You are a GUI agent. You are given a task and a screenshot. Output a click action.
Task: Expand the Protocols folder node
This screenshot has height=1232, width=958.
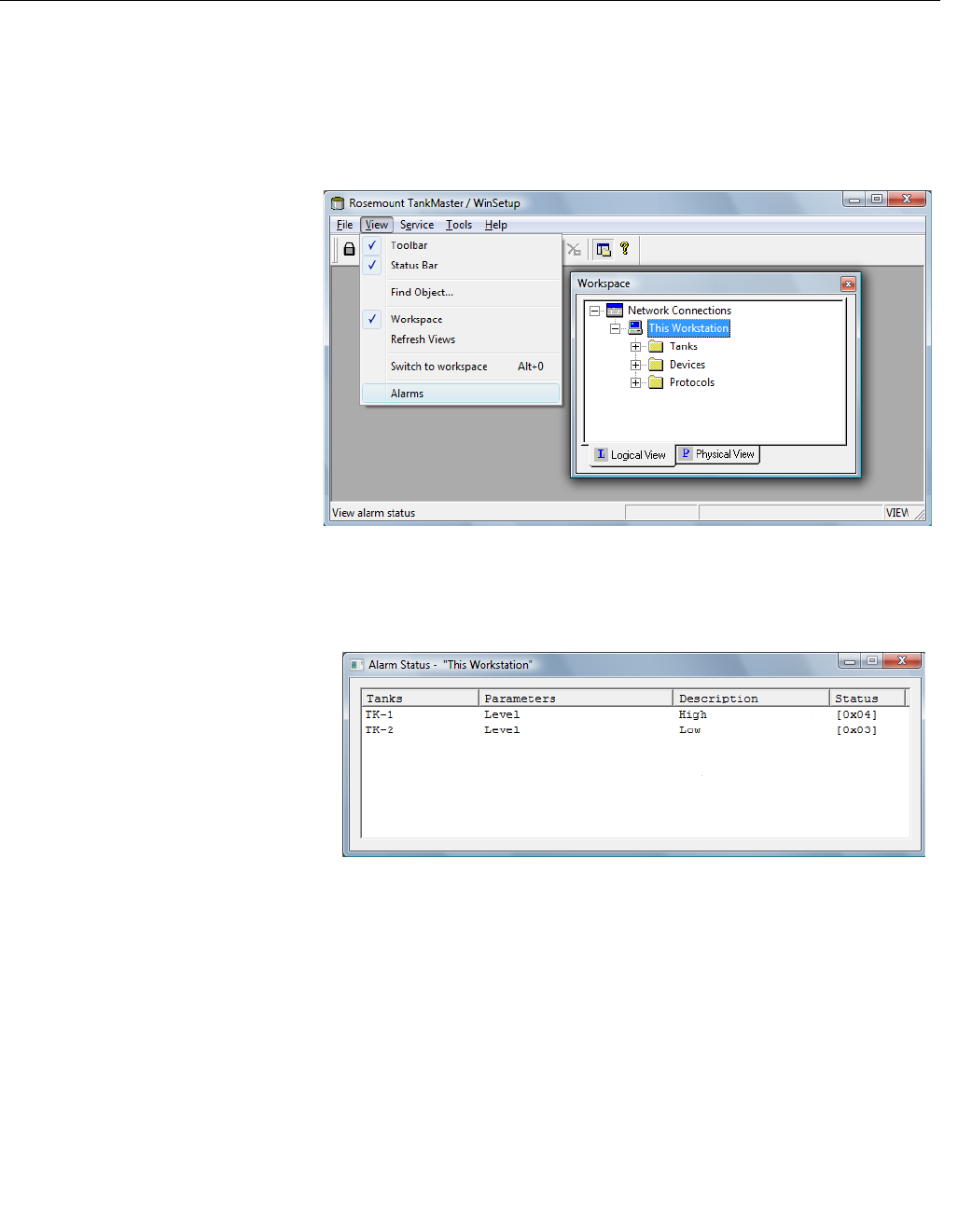[635, 382]
